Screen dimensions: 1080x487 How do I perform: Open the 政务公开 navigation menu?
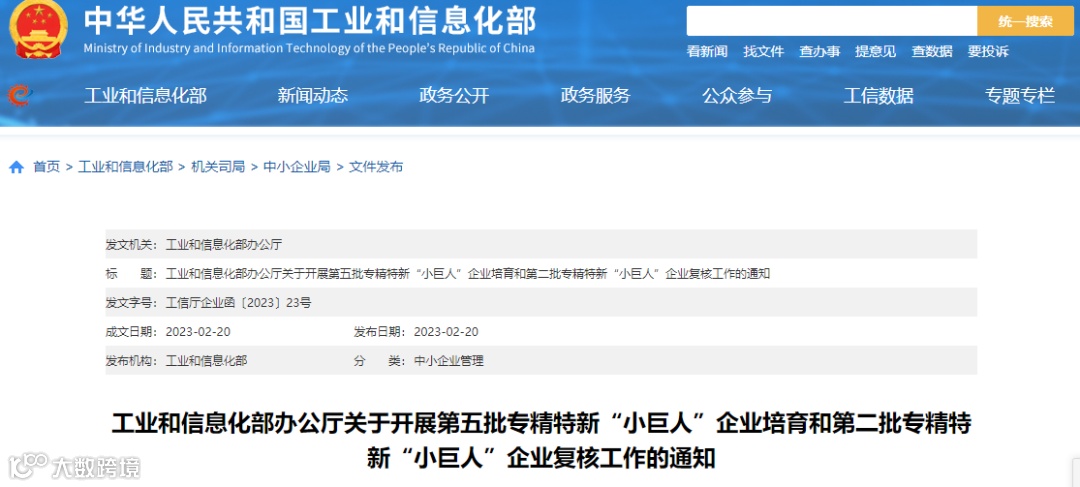[x=454, y=96]
